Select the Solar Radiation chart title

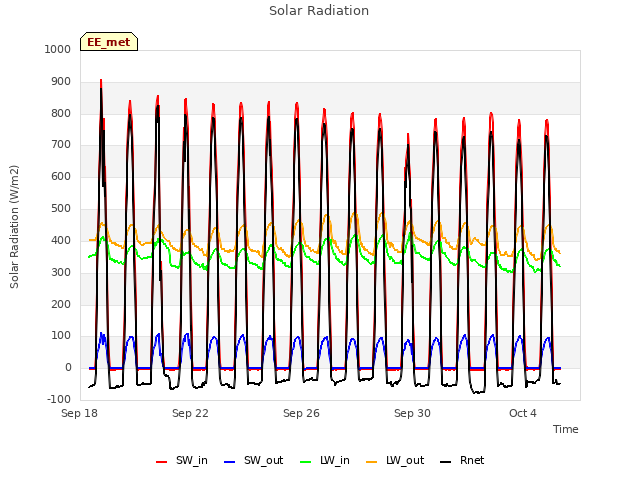pyautogui.click(x=319, y=11)
